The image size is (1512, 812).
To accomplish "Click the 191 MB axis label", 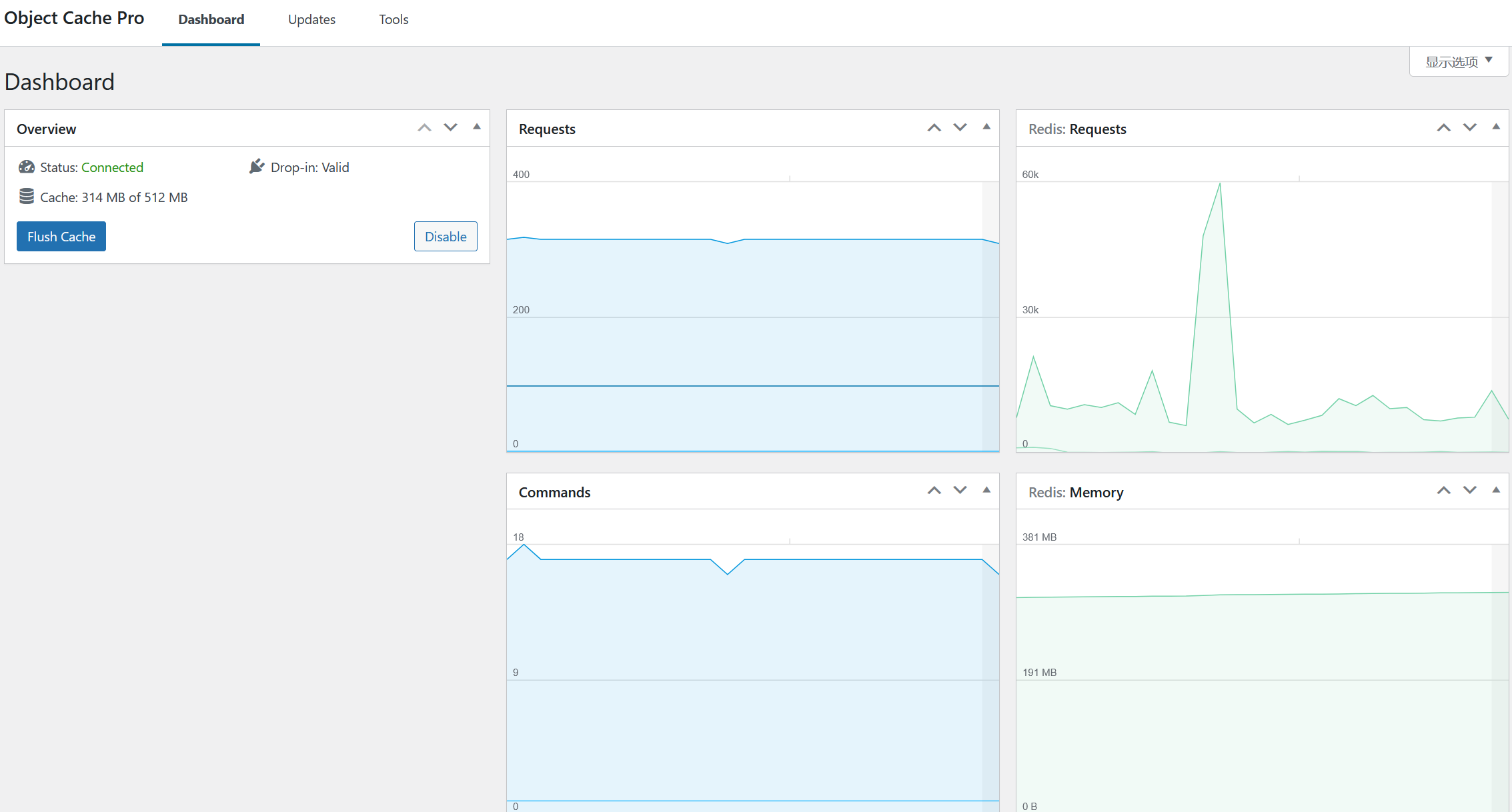I will 1039,673.
